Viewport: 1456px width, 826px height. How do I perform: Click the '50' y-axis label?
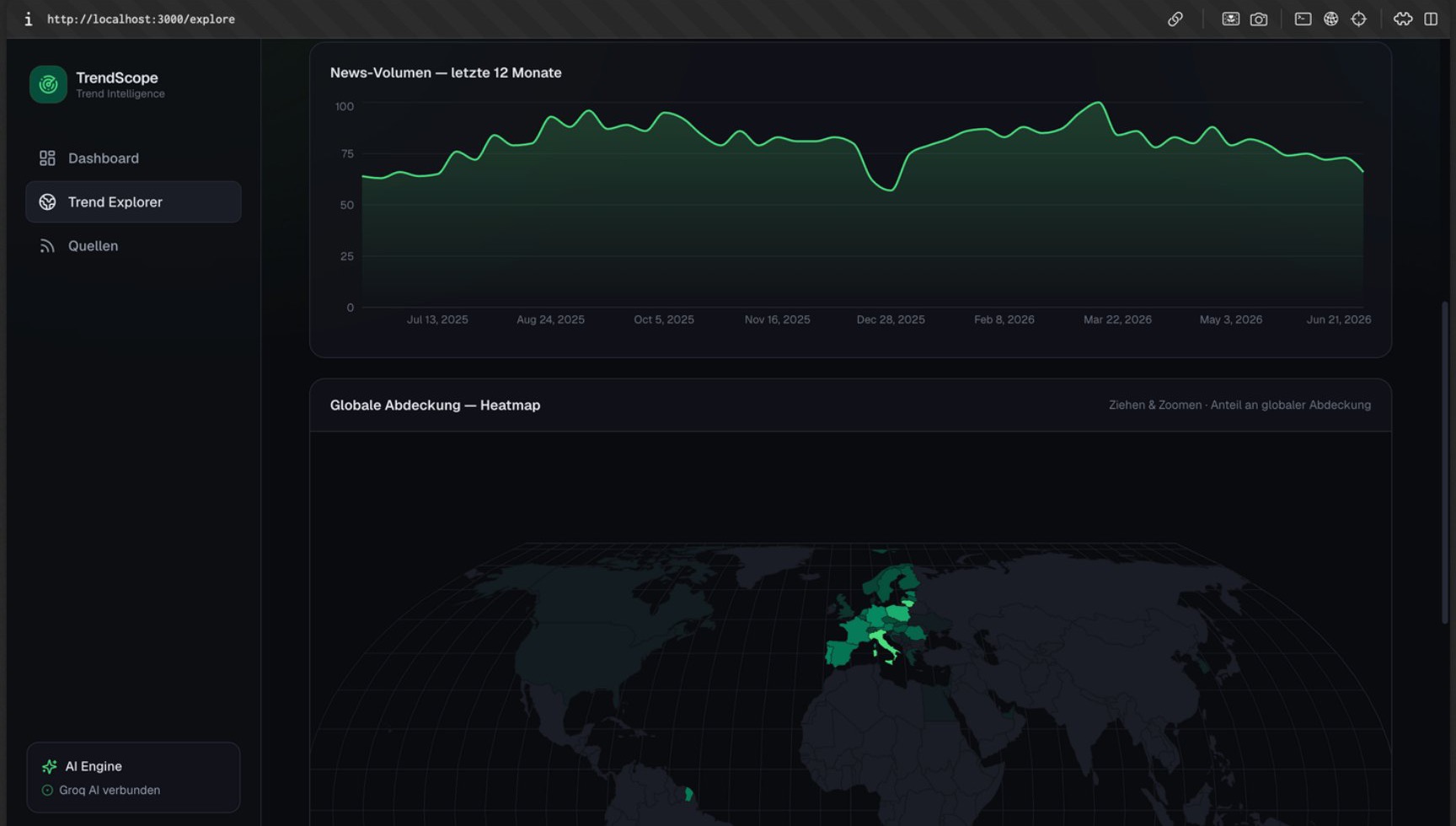(x=347, y=206)
